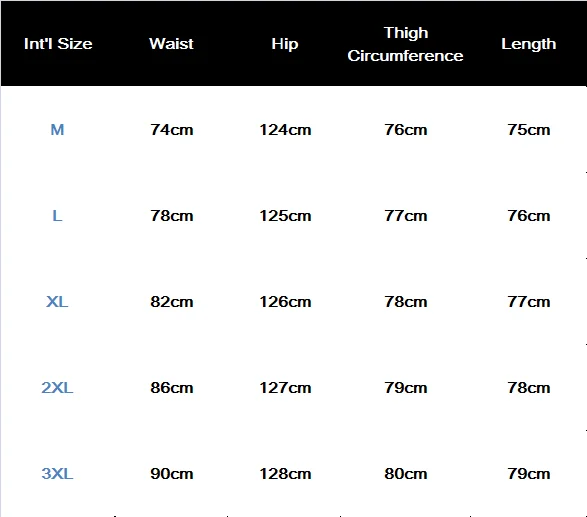The image size is (587, 517).
Task: Click the 127cm hip cell
Action: 285,388
